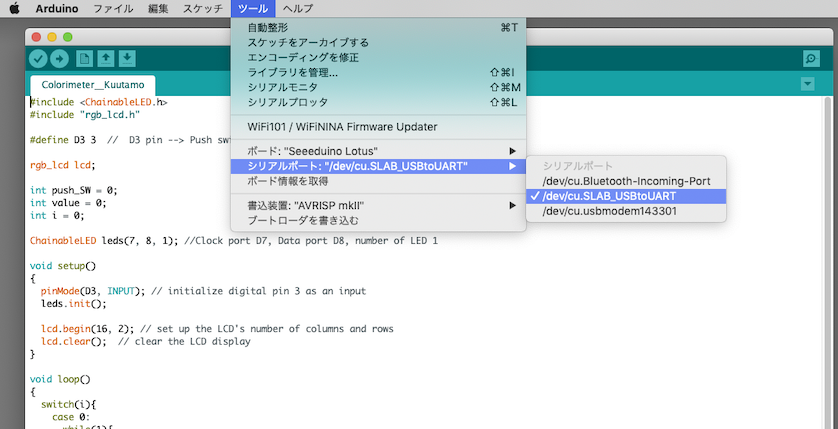
Task: Click the Open sketch up-arrow icon
Action: (106, 59)
